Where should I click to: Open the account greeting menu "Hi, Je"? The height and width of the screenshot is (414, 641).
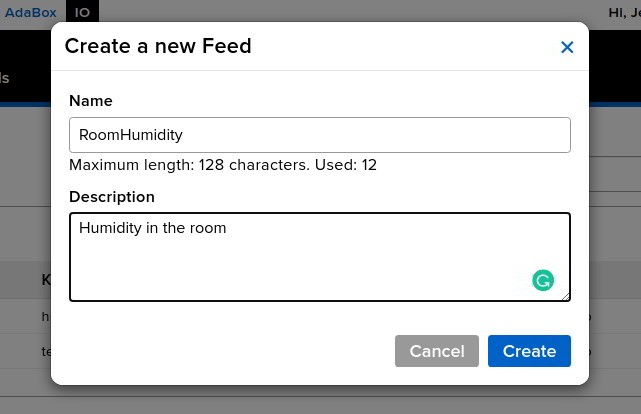[x=624, y=13]
